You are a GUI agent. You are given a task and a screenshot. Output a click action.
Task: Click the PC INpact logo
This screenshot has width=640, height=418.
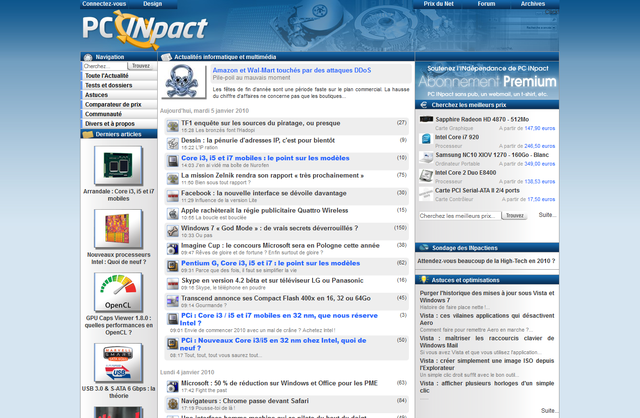(x=144, y=29)
